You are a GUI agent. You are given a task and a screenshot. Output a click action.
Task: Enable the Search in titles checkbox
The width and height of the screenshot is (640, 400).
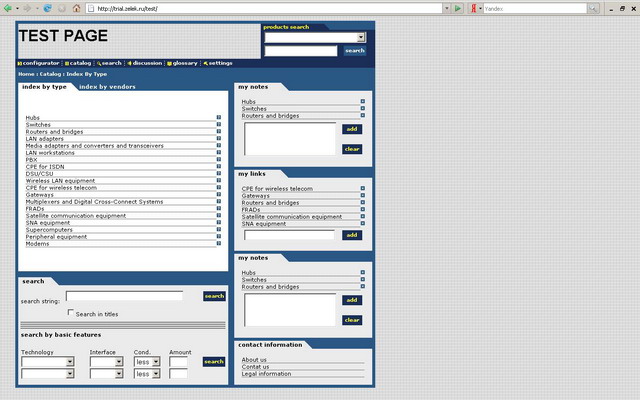pyautogui.click(x=71, y=312)
